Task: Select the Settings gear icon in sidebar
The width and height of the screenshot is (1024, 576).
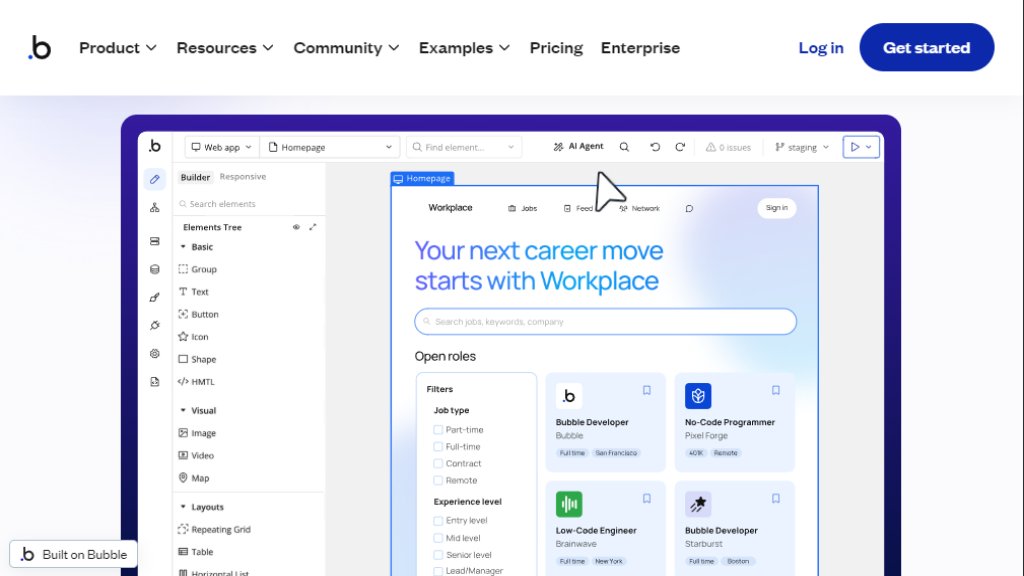Action: pyautogui.click(x=155, y=353)
